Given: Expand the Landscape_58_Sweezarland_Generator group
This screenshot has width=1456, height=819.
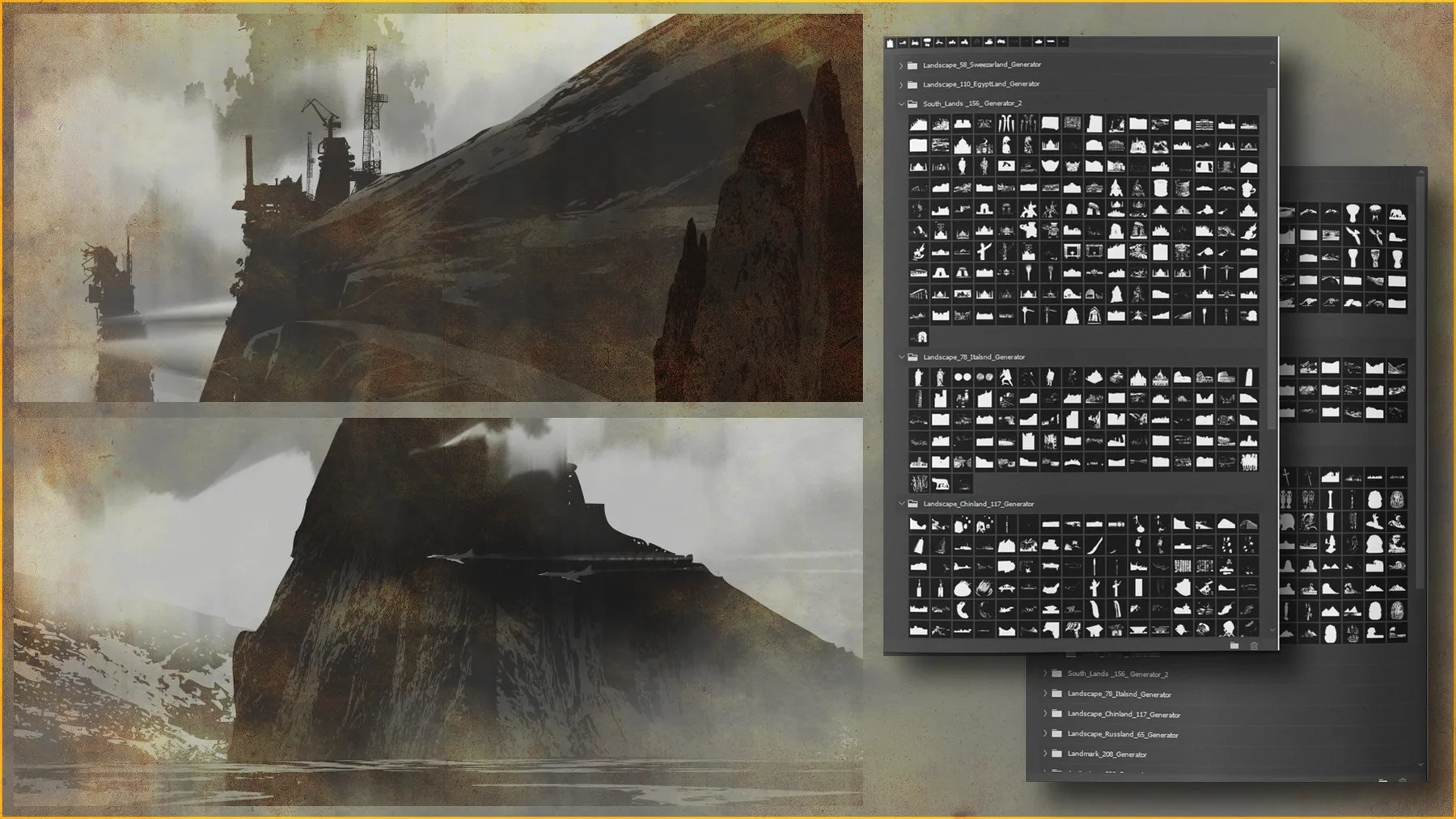Looking at the screenshot, I should [901, 65].
